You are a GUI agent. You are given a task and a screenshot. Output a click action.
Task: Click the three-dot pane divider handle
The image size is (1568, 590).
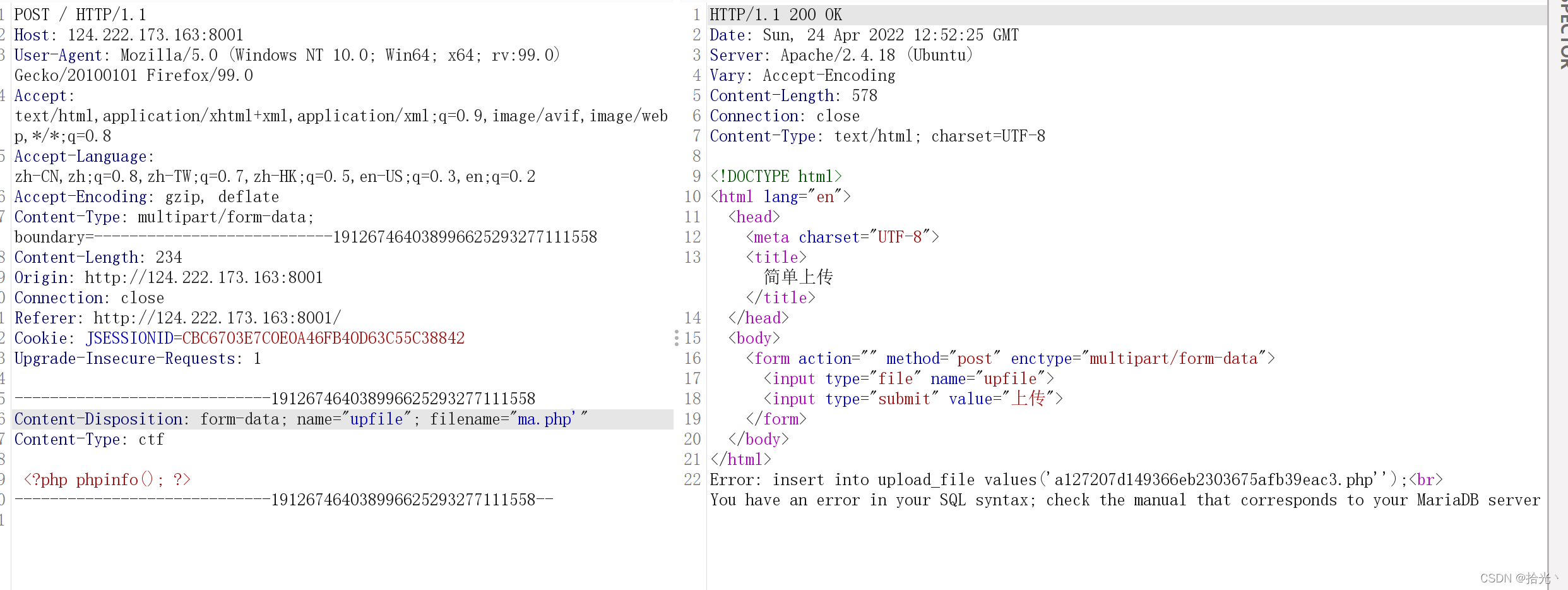676,338
